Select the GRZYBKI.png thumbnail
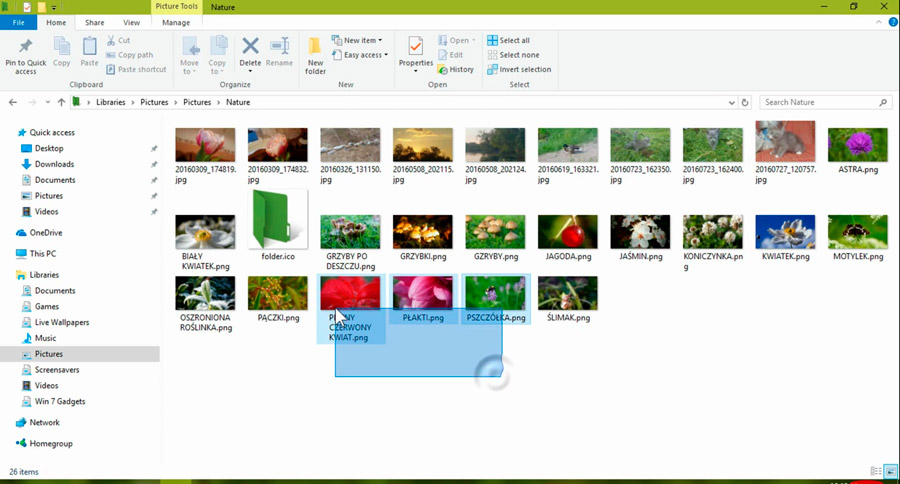The width and height of the screenshot is (900, 484). click(422, 232)
